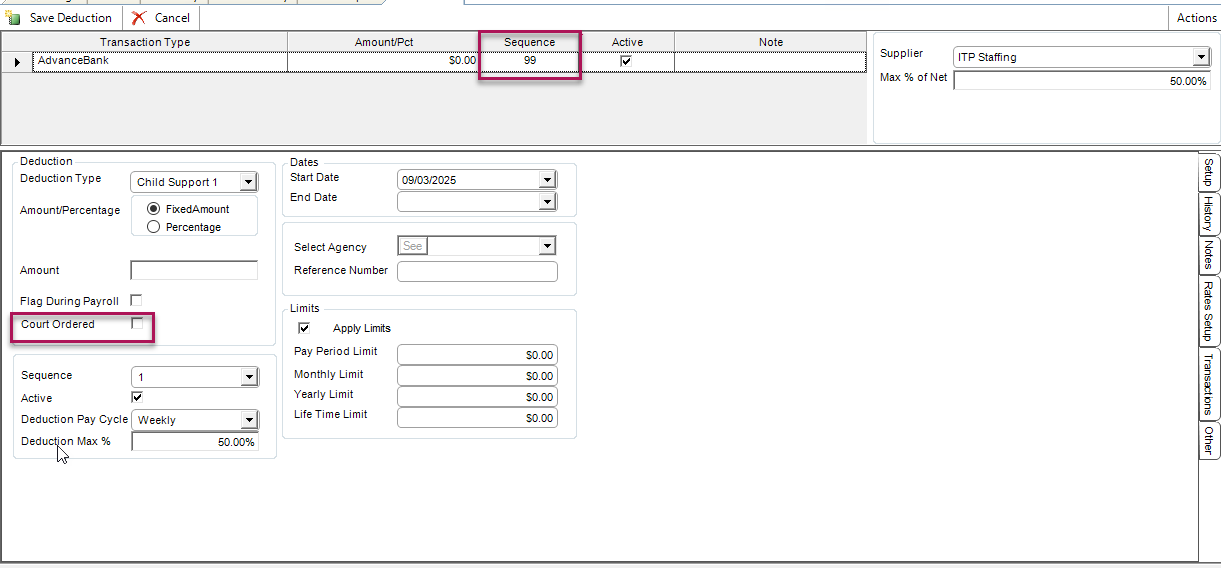This screenshot has height=568, width=1221.
Task: Click the Amount input field
Action: pyautogui.click(x=194, y=270)
